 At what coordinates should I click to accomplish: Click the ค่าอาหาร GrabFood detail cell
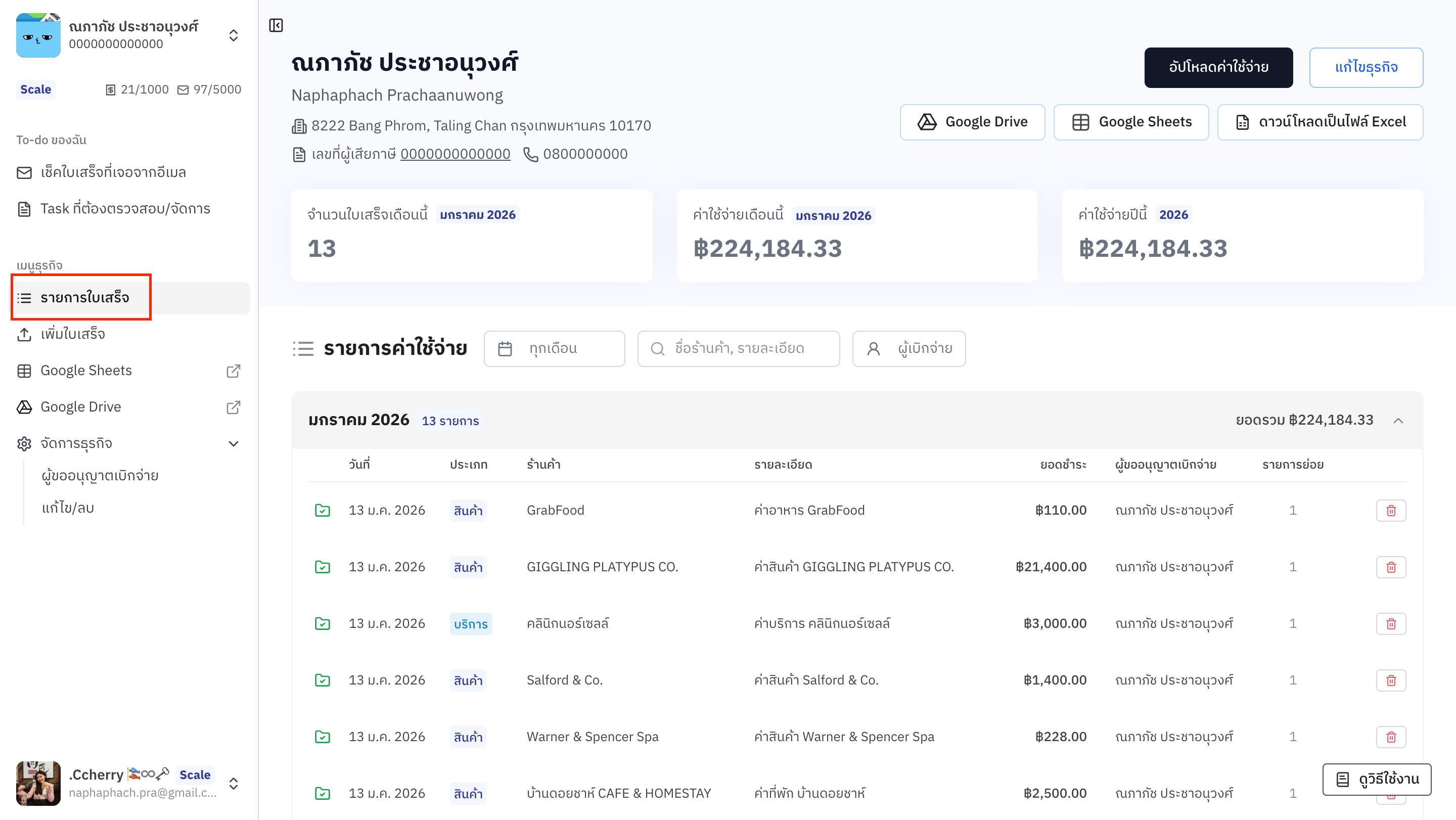pos(809,510)
